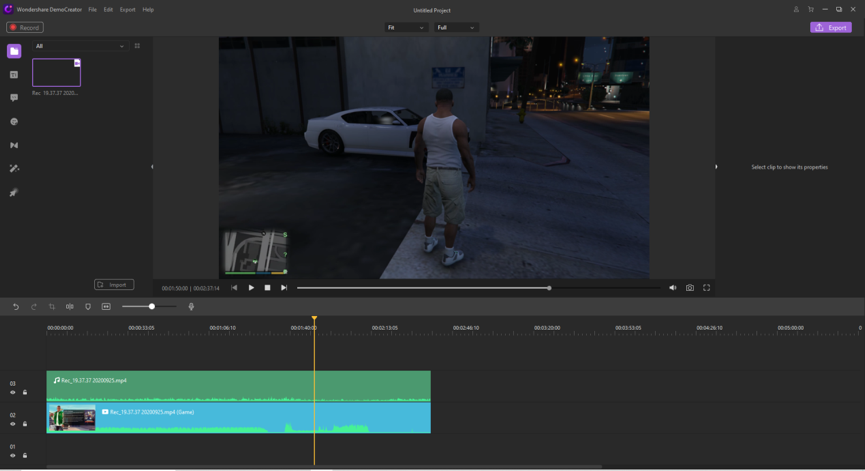
Task: Select the Rec 19.37.37 media thumbnail
Action: [x=57, y=73]
